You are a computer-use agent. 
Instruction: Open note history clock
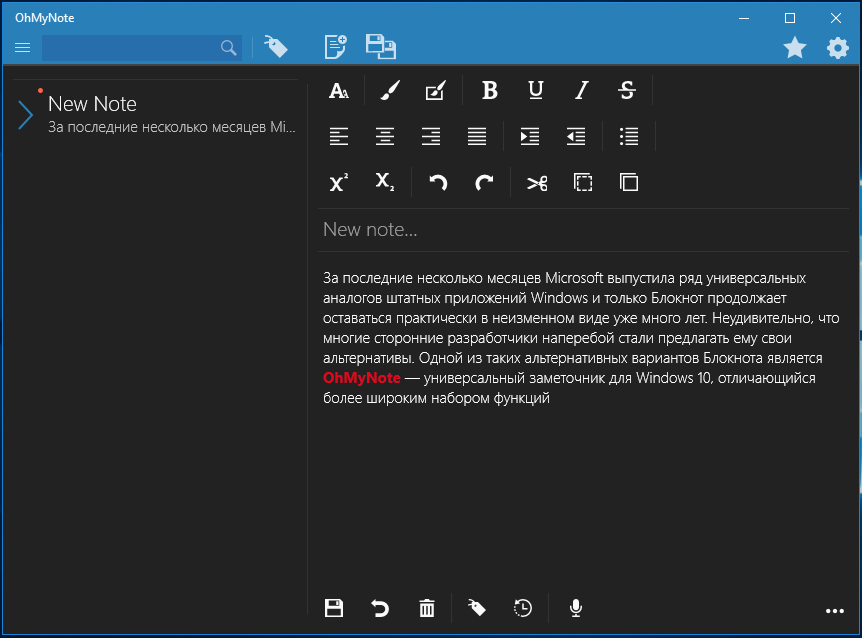(522, 608)
